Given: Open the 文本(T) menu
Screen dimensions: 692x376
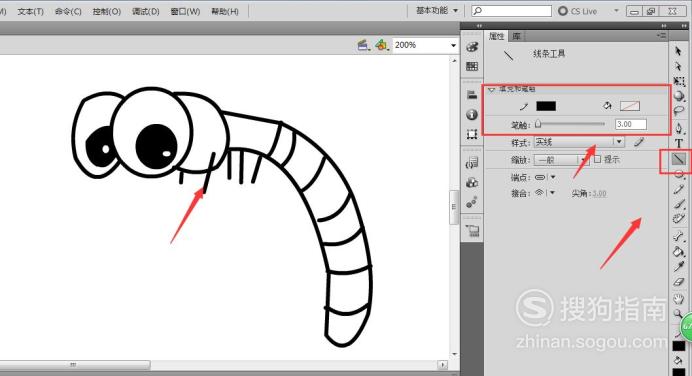Looking at the screenshot, I should tap(30, 12).
